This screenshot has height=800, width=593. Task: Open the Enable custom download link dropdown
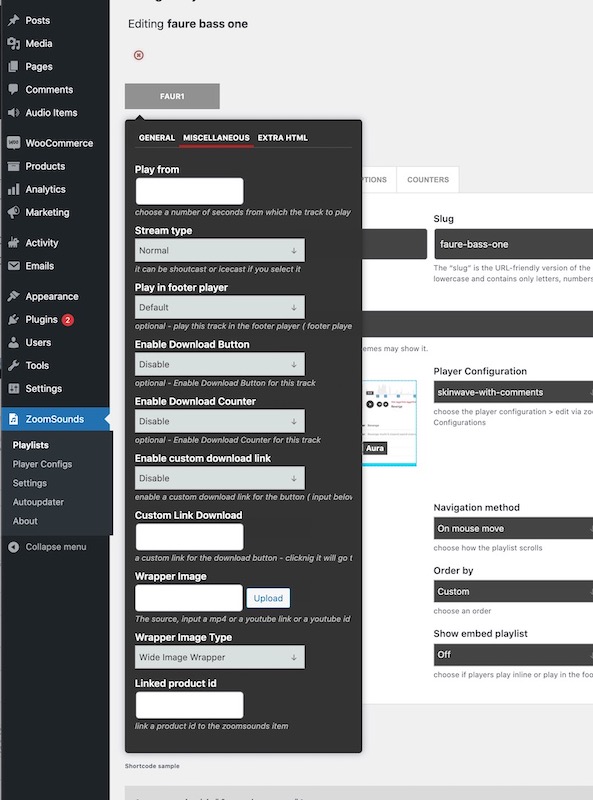coord(220,478)
